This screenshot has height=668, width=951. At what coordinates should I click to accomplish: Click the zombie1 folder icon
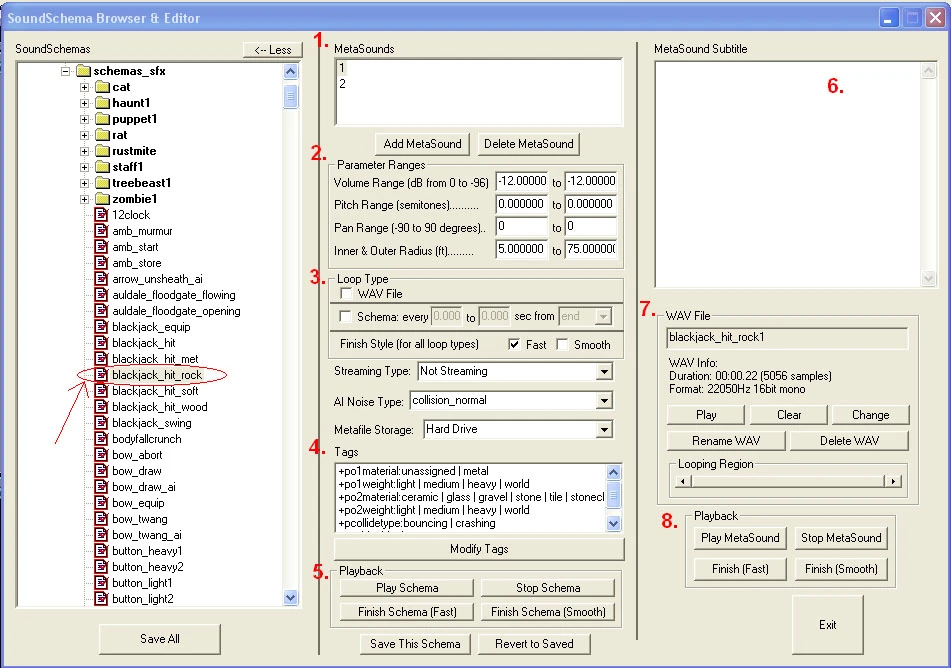102,199
